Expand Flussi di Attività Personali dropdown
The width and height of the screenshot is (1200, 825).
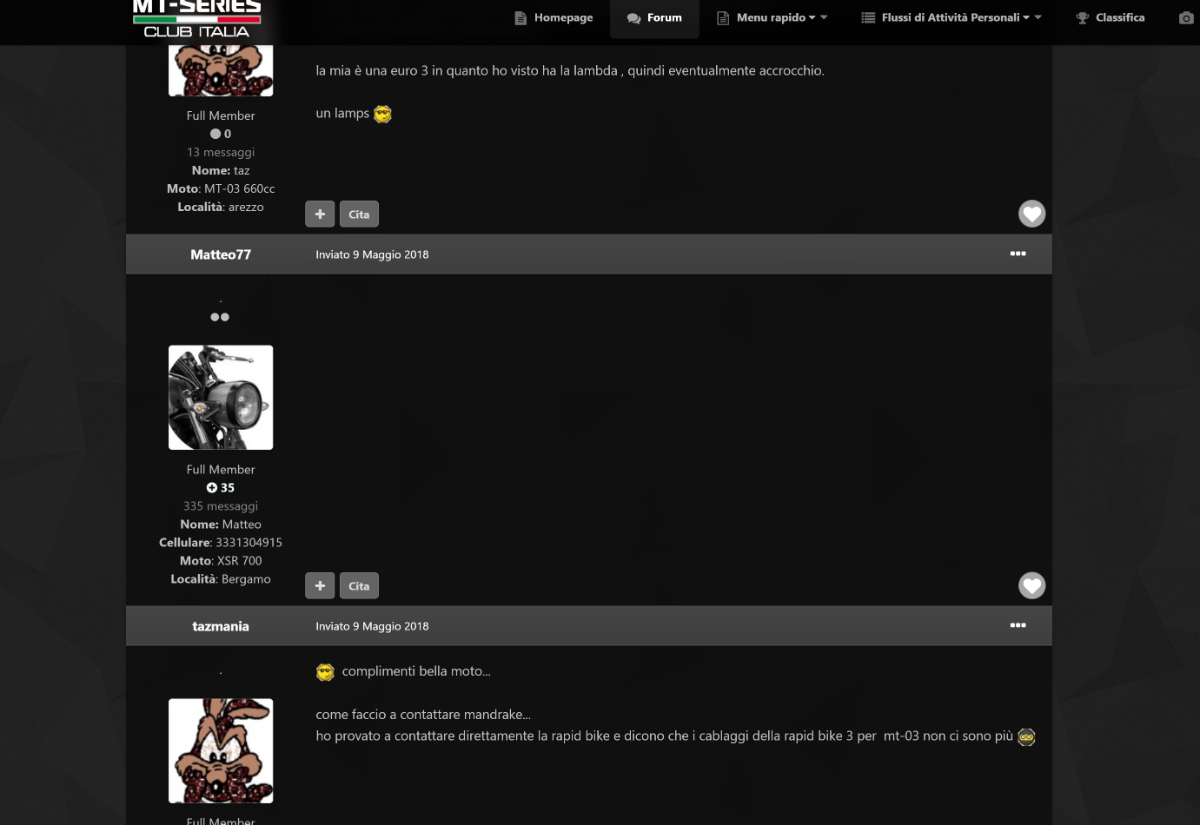(x=951, y=18)
